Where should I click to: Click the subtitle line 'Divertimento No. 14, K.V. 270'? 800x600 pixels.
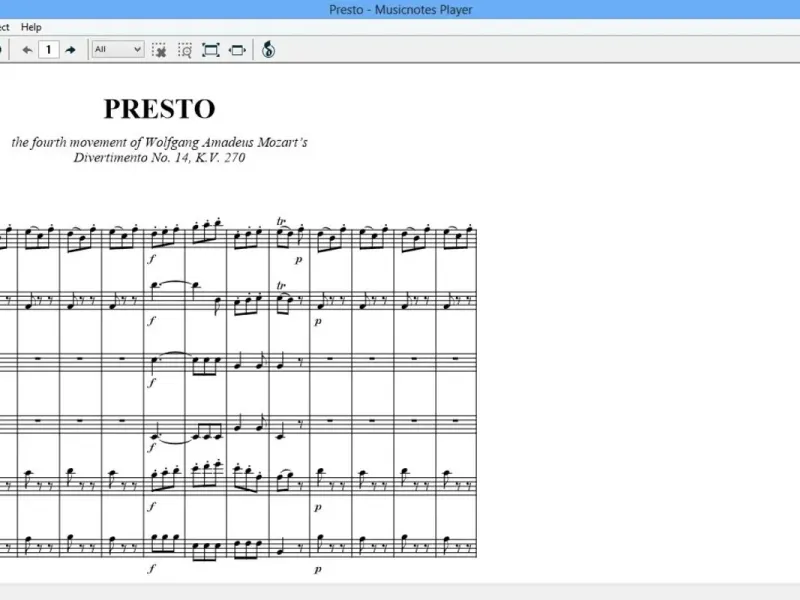(x=159, y=157)
